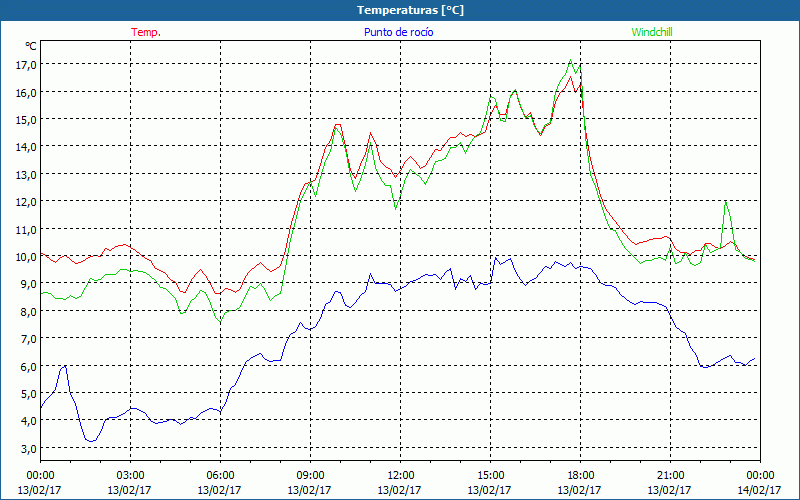Click the 15,0 y-axis value
800x500 pixels.
click(x=27, y=119)
